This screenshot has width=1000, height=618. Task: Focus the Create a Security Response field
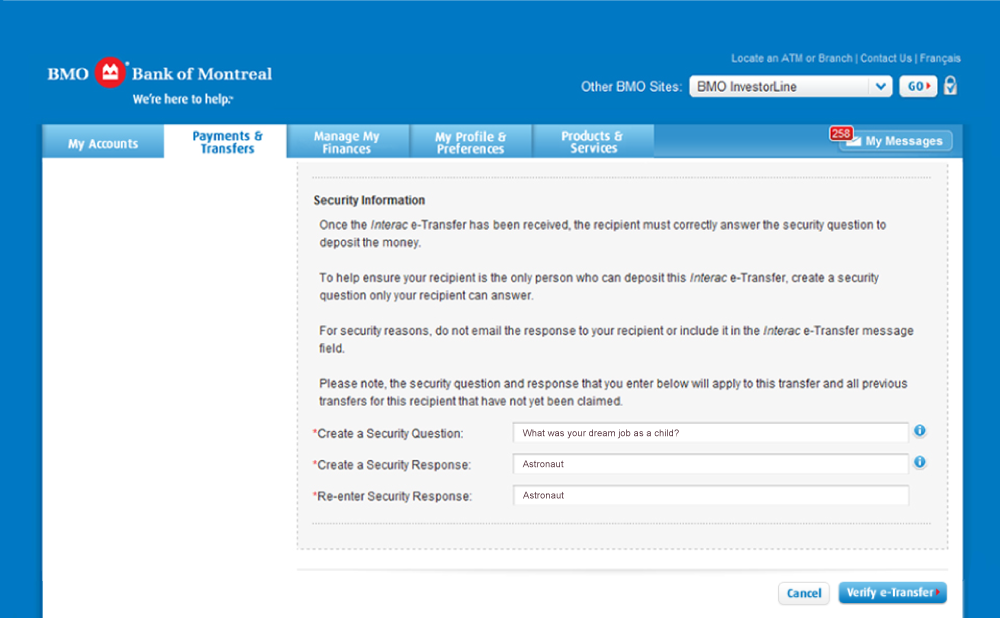pyautogui.click(x=710, y=464)
